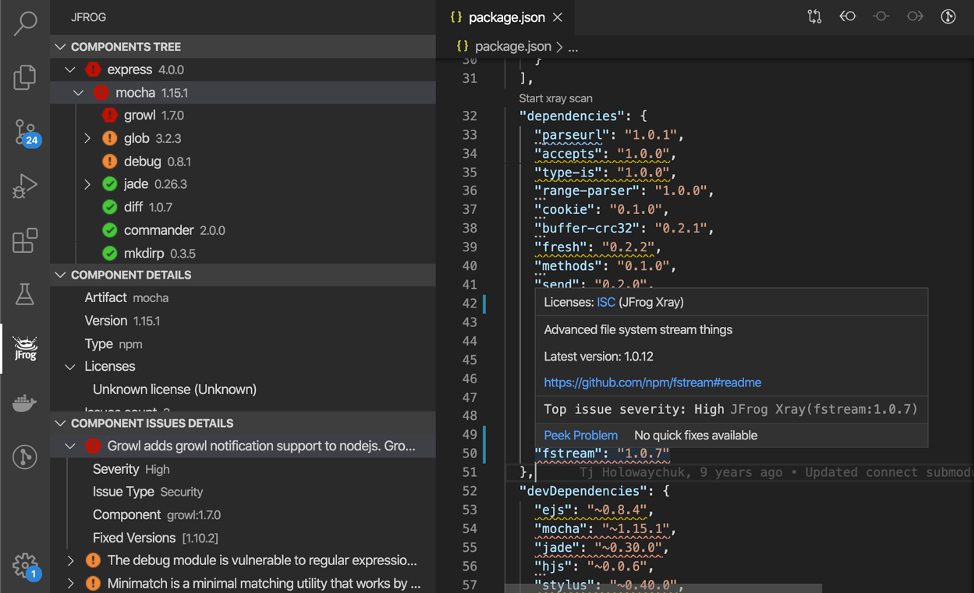Image resolution: width=974 pixels, height=593 pixels.
Task: Click the Fixed Versions [1.10.2] row
Action: 243,538
